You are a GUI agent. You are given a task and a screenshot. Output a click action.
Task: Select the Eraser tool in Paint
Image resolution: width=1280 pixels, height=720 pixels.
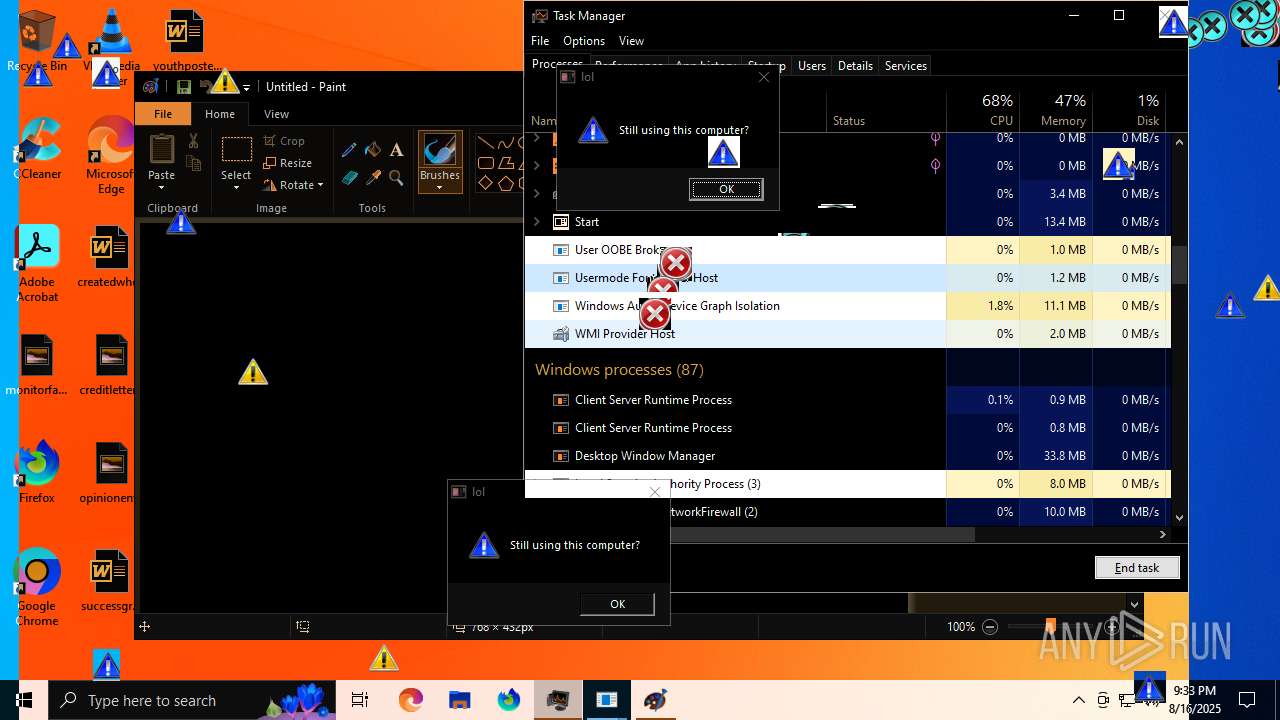349,178
